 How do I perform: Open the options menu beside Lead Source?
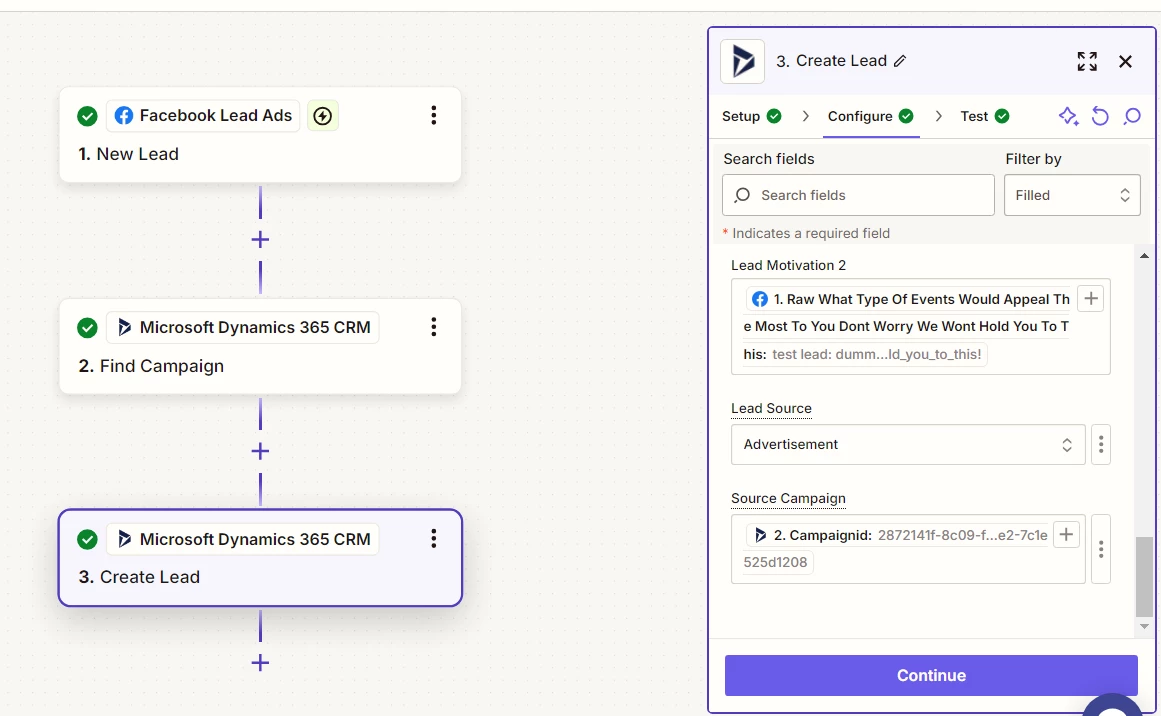point(1101,444)
